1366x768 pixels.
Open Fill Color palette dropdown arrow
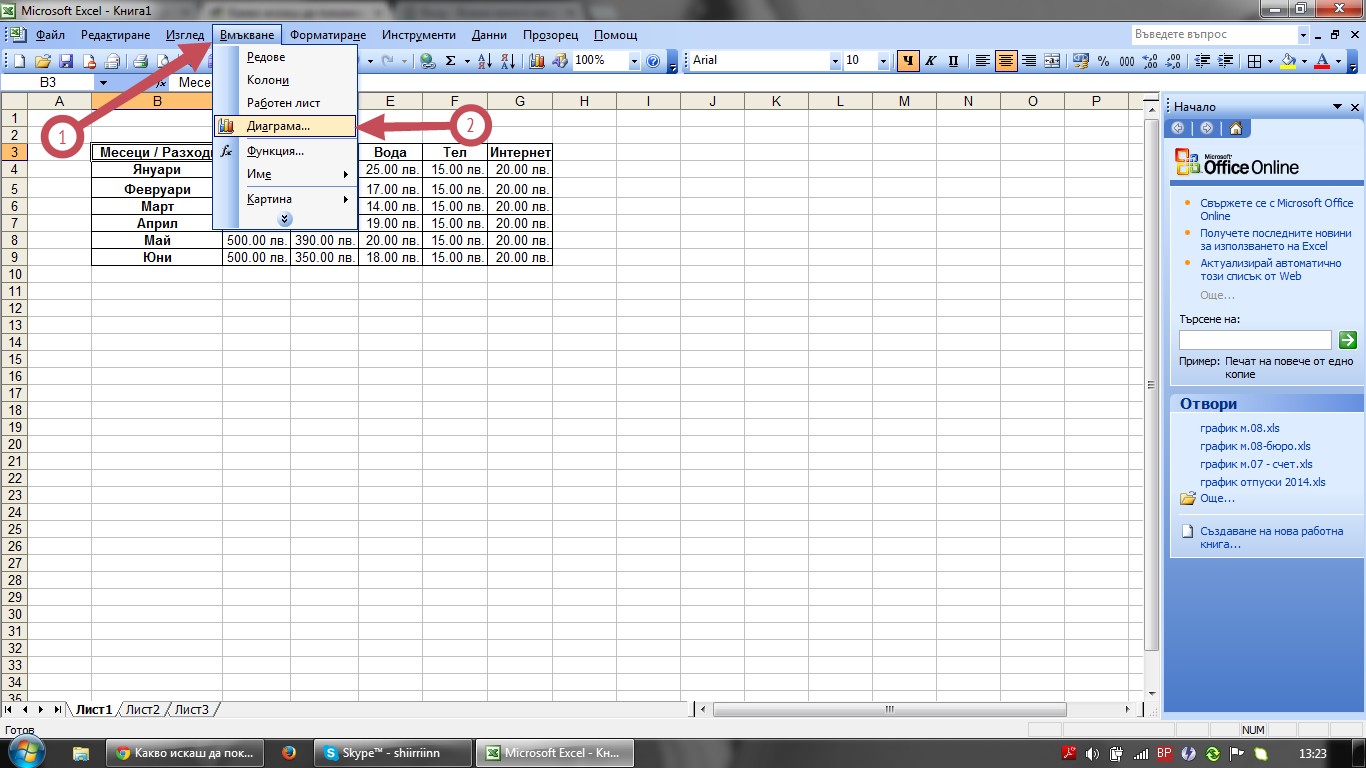[x=1305, y=61]
